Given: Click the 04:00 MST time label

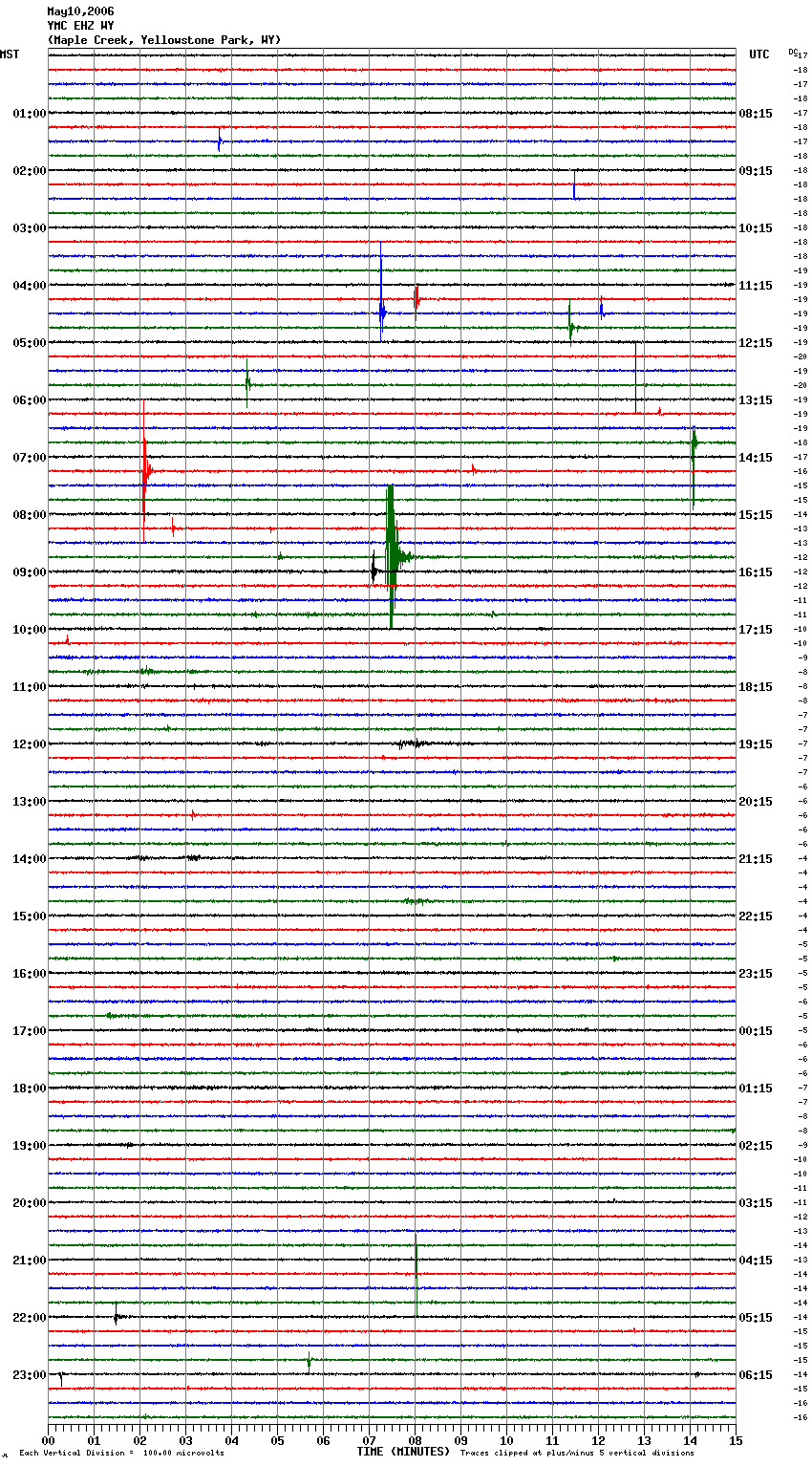Looking at the screenshot, I should click(30, 286).
